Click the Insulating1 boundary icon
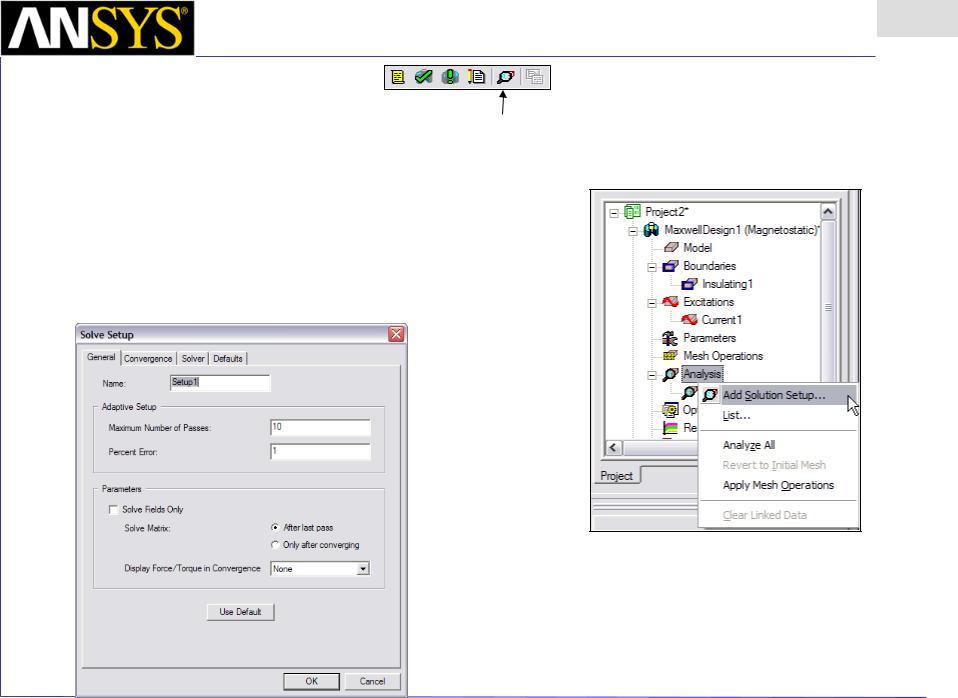The height and width of the screenshot is (698, 958). click(x=690, y=284)
